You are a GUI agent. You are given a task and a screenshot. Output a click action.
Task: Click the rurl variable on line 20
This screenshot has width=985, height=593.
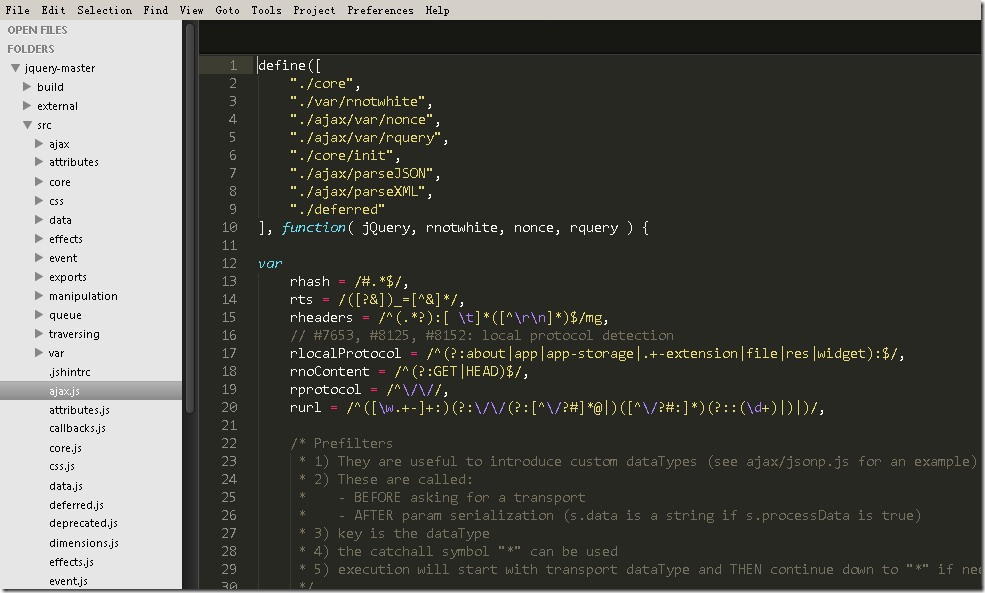click(305, 408)
